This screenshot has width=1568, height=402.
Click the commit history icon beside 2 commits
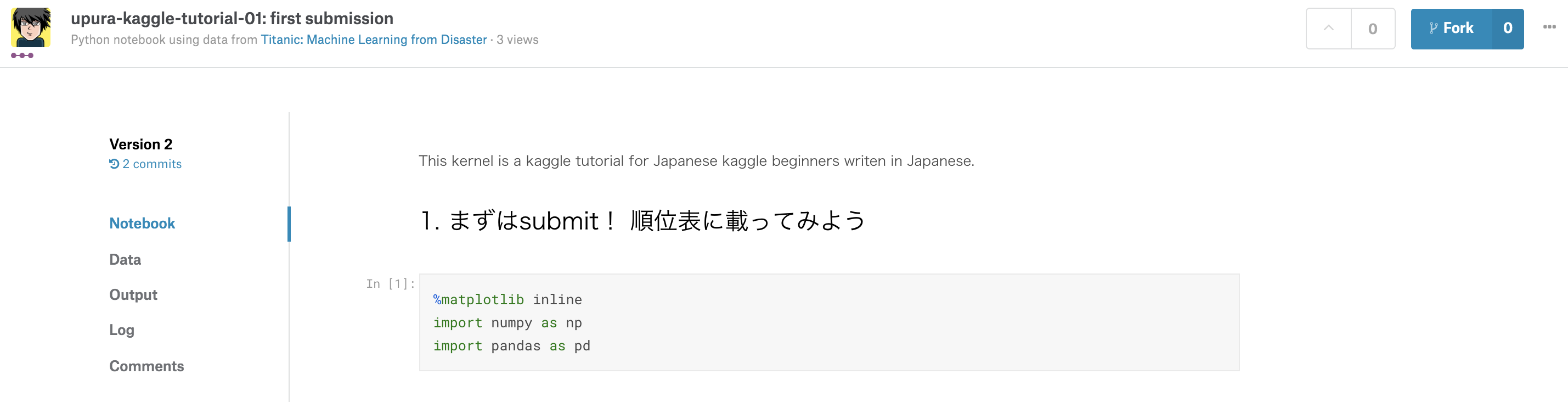click(115, 163)
